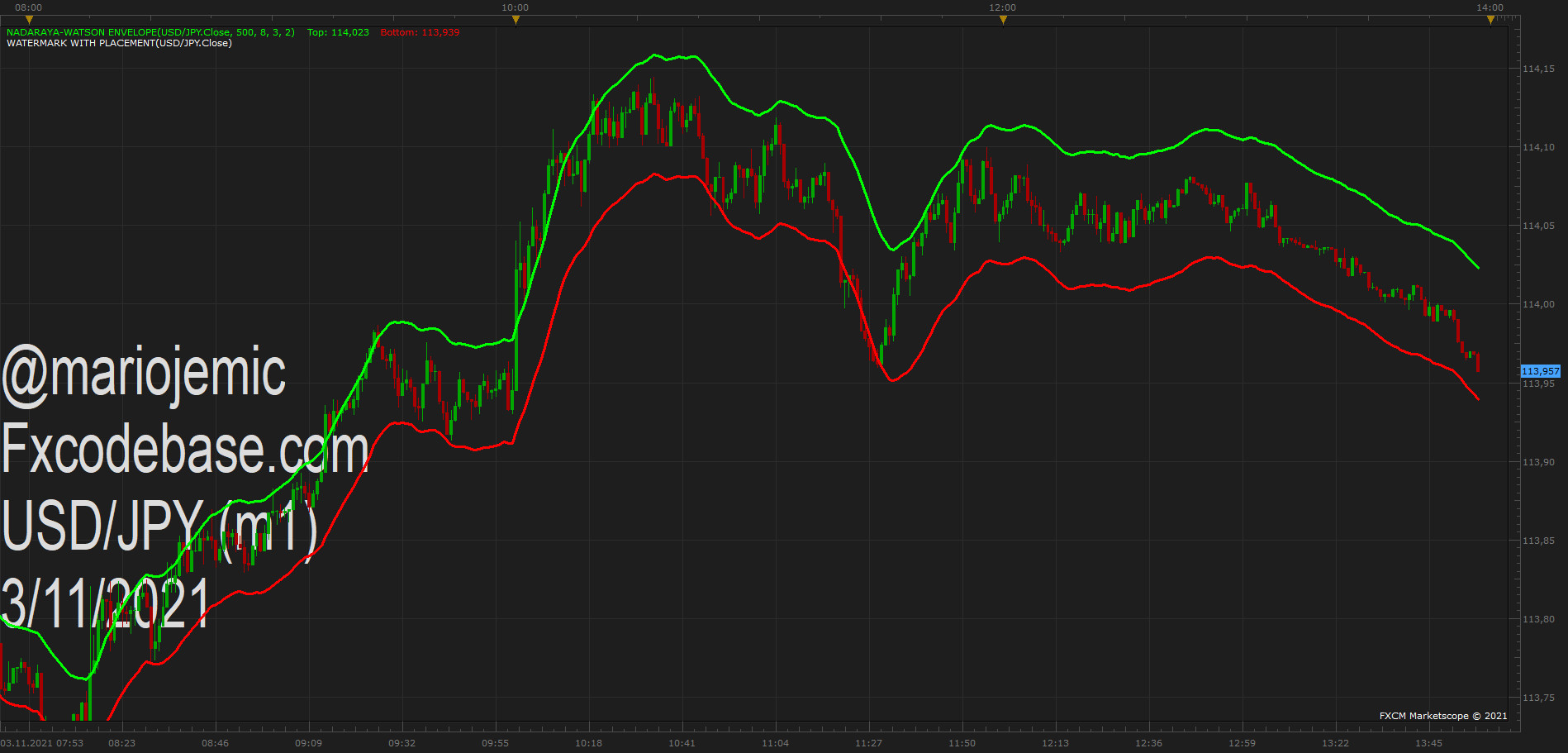This screenshot has height=753, width=1568.
Task: Click the 12:36 time axis label
Action: click(x=1148, y=743)
